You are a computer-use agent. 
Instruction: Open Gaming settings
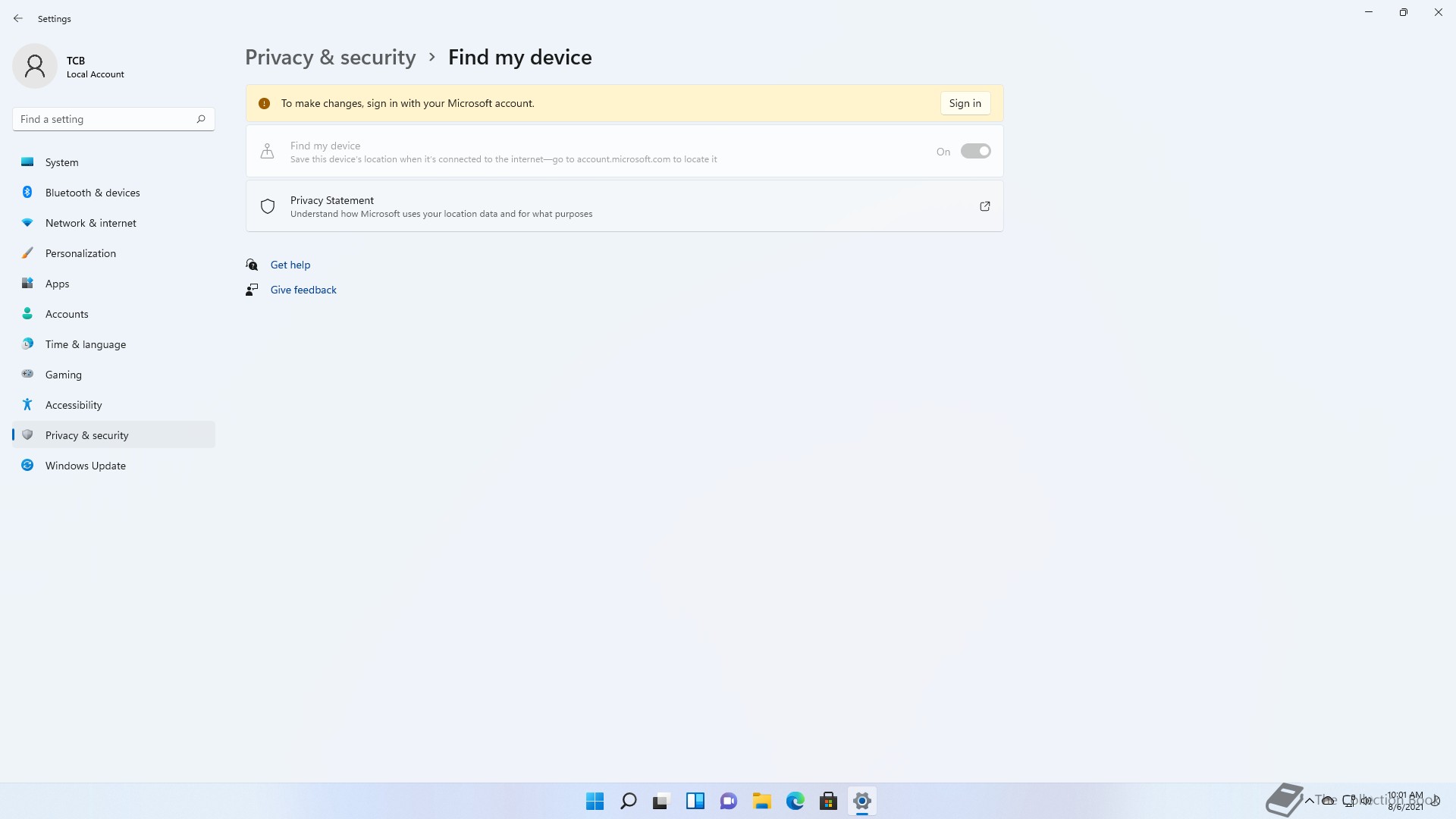tap(114, 375)
